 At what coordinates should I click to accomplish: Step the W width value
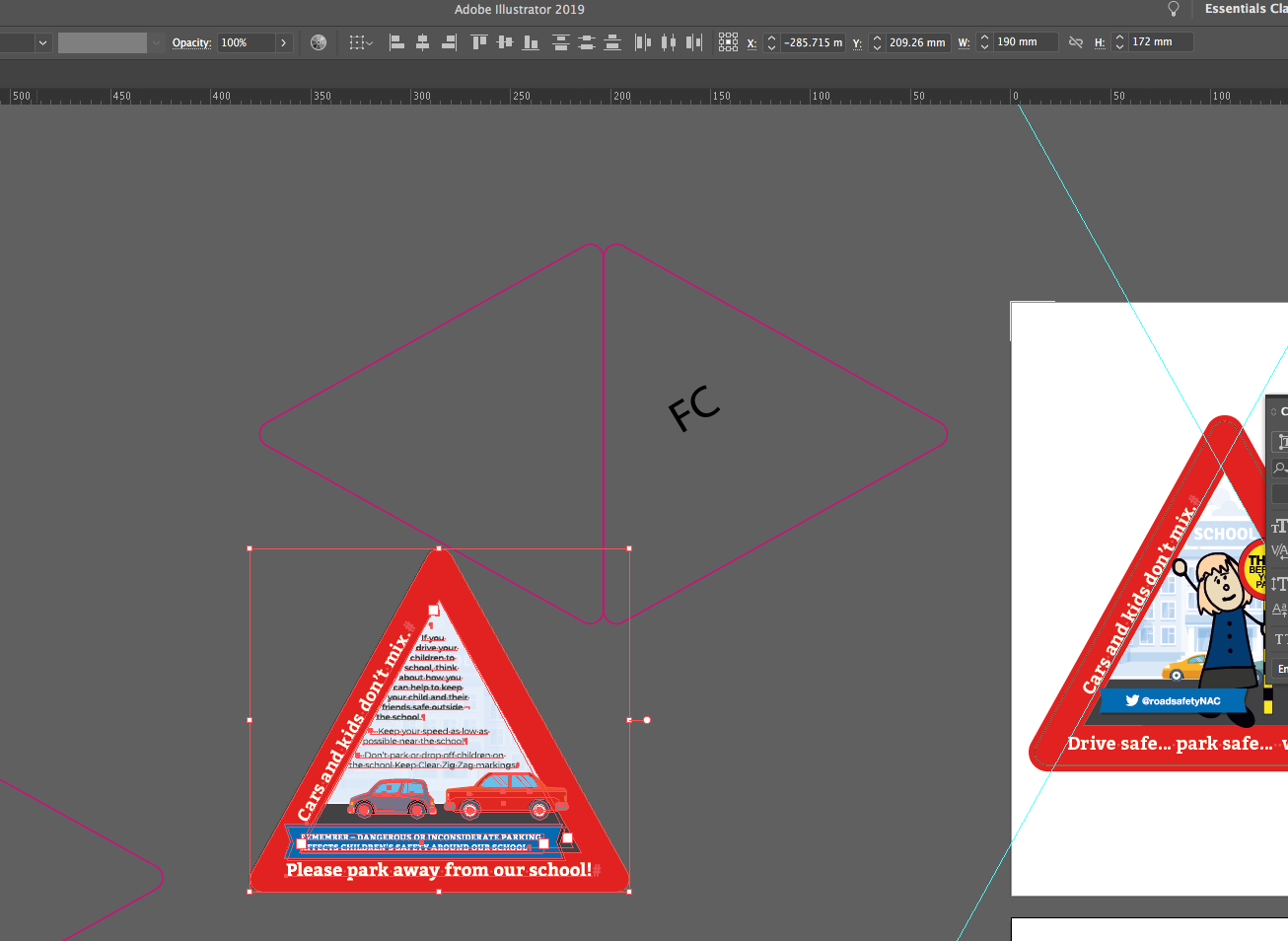(x=984, y=42)
